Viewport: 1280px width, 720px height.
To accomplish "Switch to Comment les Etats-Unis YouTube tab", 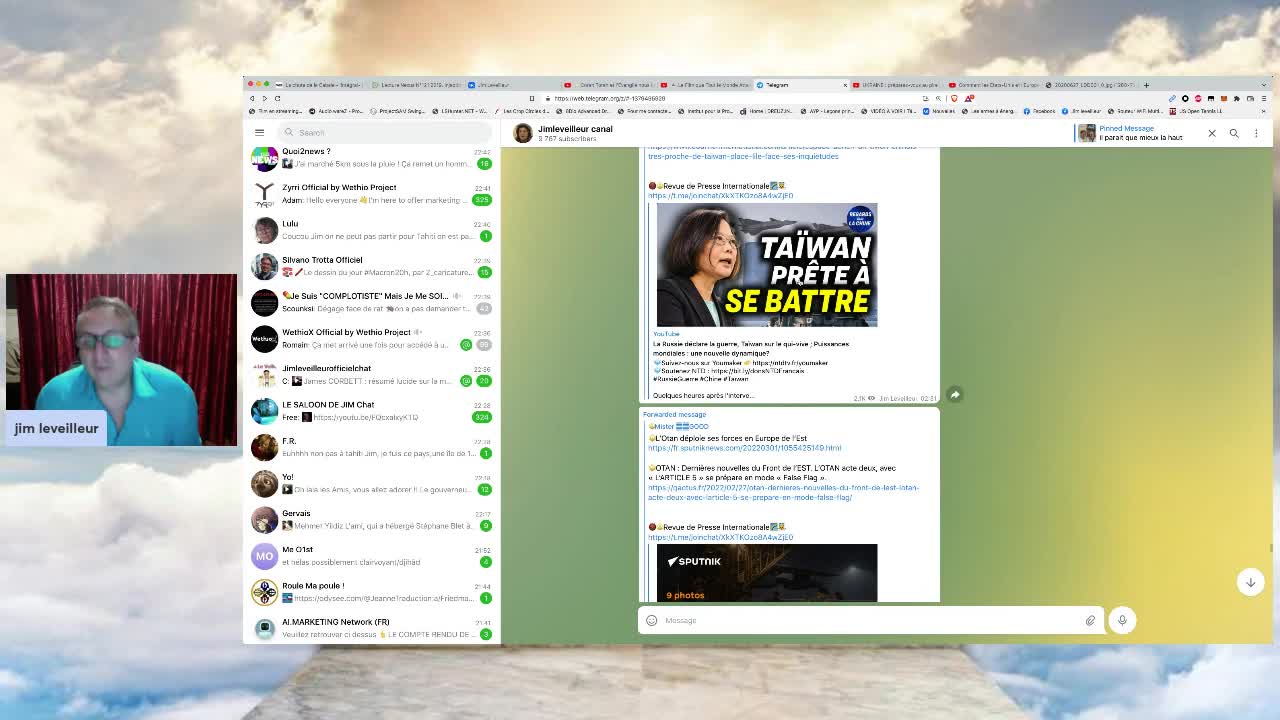I will (x=992, y=85).
